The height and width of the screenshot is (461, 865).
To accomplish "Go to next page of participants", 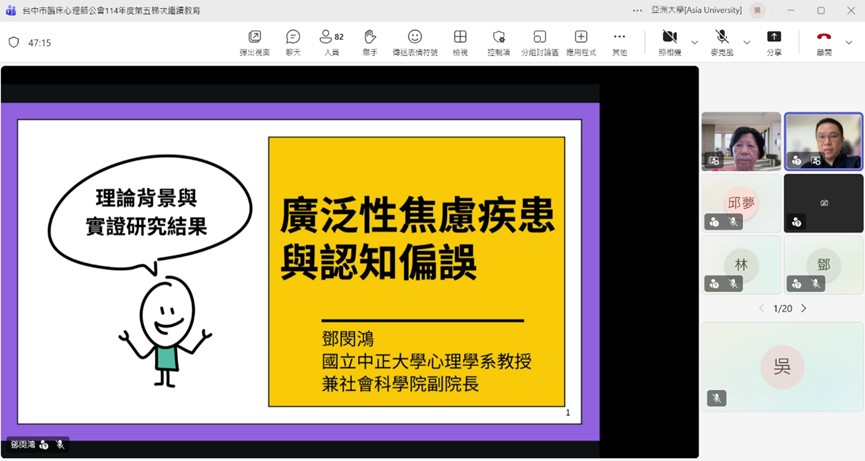I will (x=803, y=309).
